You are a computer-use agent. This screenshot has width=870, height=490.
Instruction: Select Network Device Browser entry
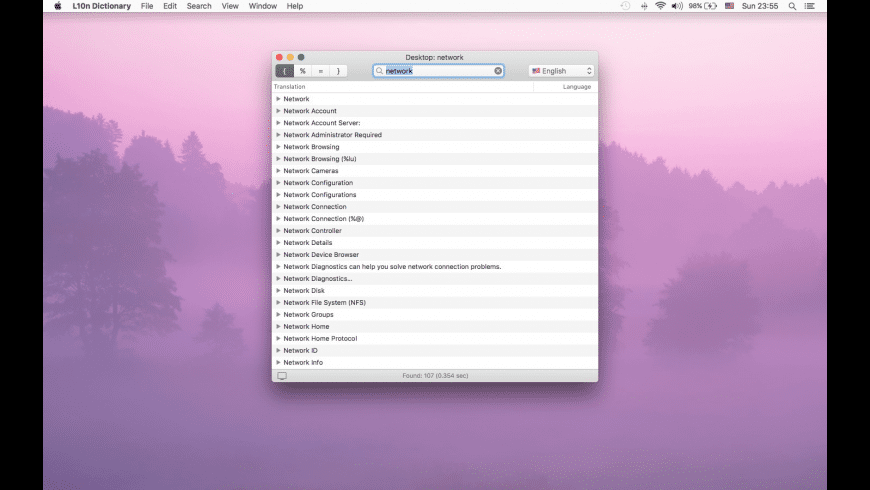point(321,255)
